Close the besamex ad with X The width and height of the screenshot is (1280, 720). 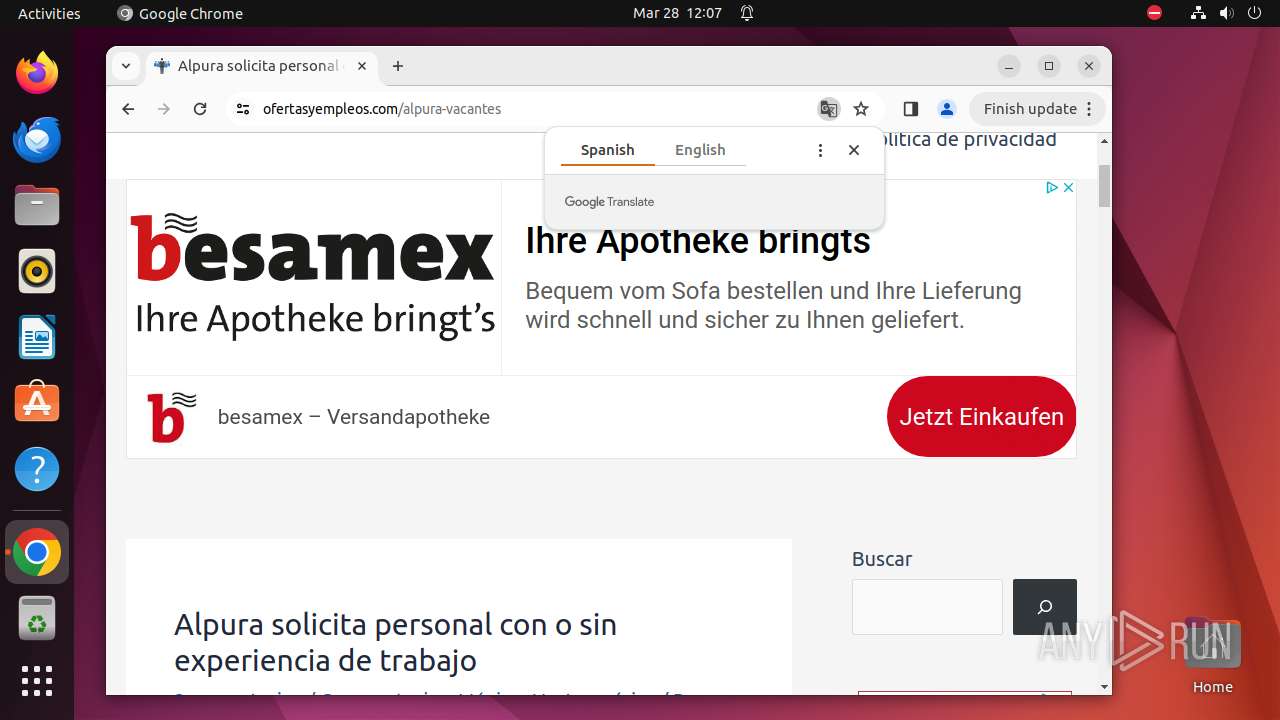point(1068,188)
